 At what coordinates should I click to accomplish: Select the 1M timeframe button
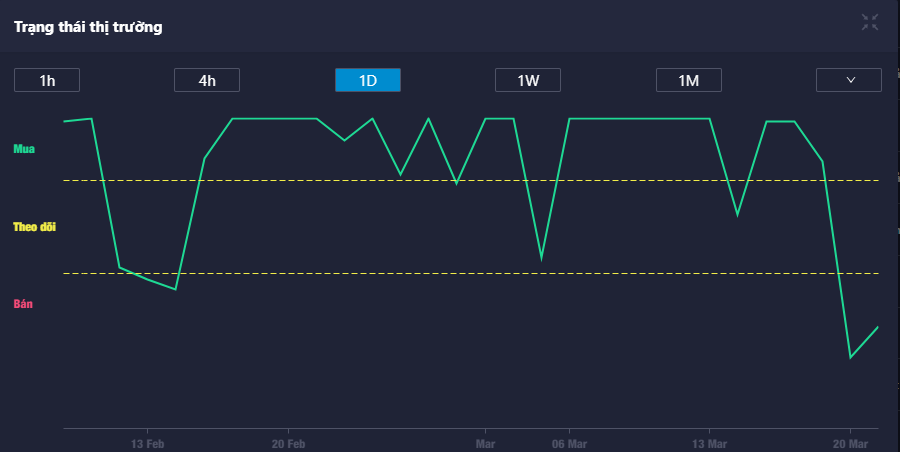coord(688,80)
